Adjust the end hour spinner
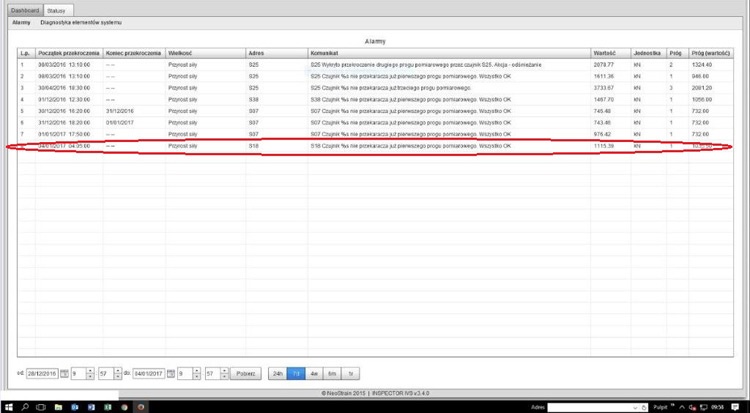Viewport: 750px width, 413px height. (197, 373)
